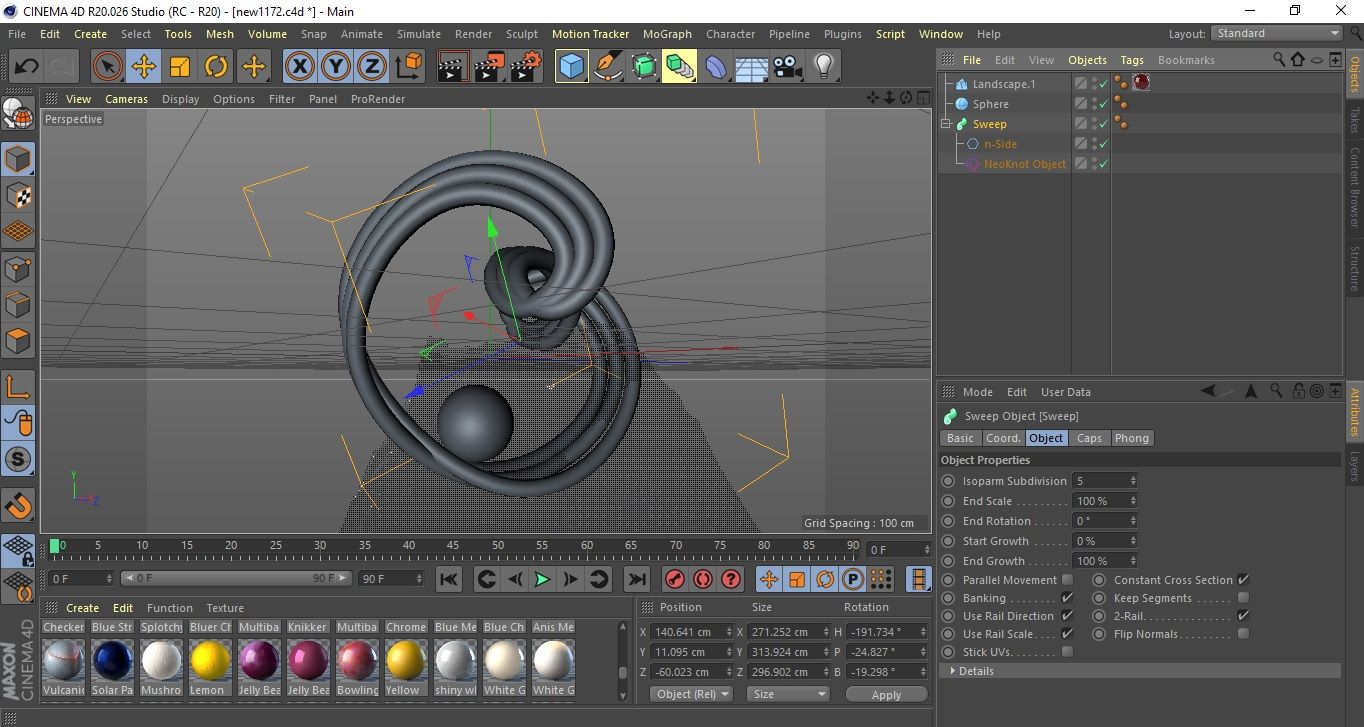This screenshot has width=1364, height=727.
Task: Step End Scale value arrows
Action: [x=1133, y=501]
